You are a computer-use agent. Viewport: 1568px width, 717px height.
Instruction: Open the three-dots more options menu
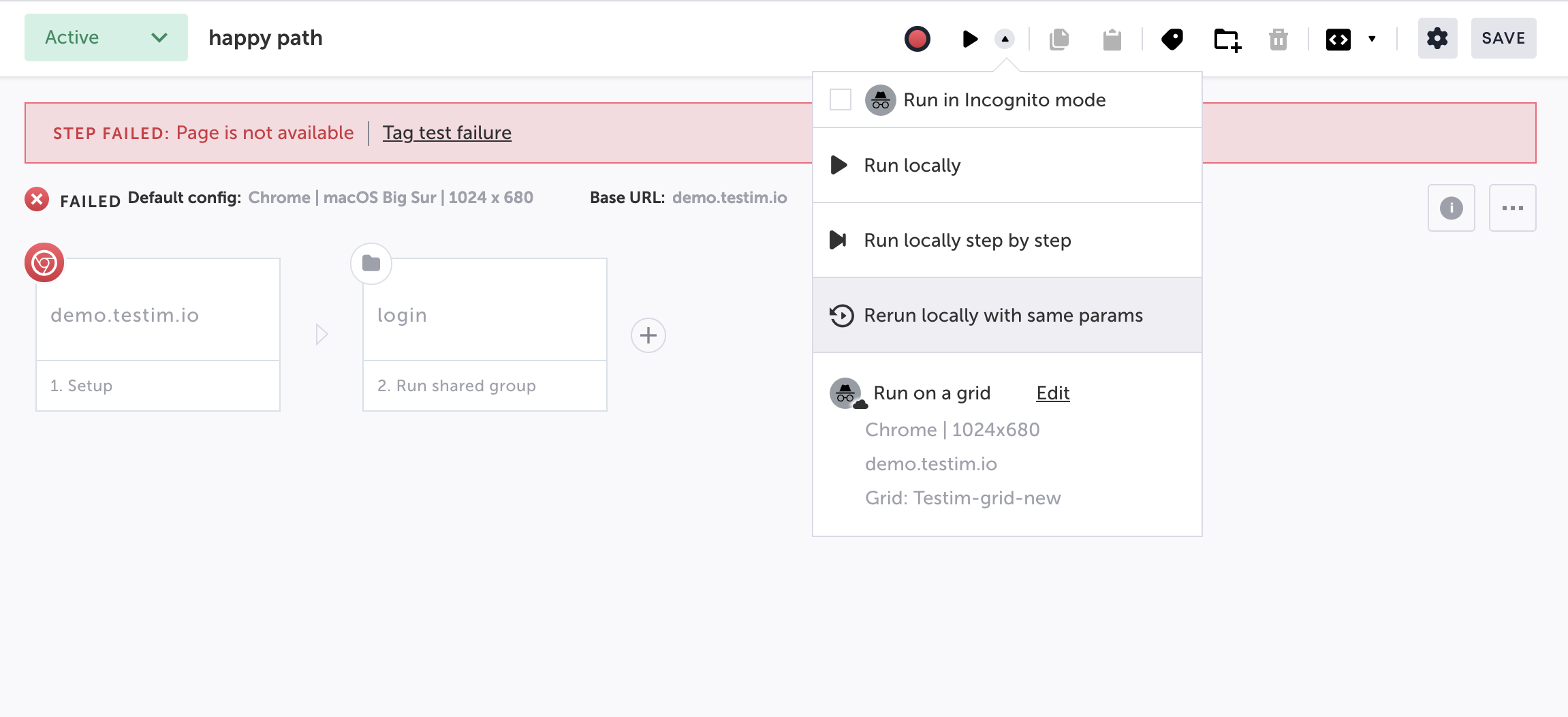pos(1512,208)
